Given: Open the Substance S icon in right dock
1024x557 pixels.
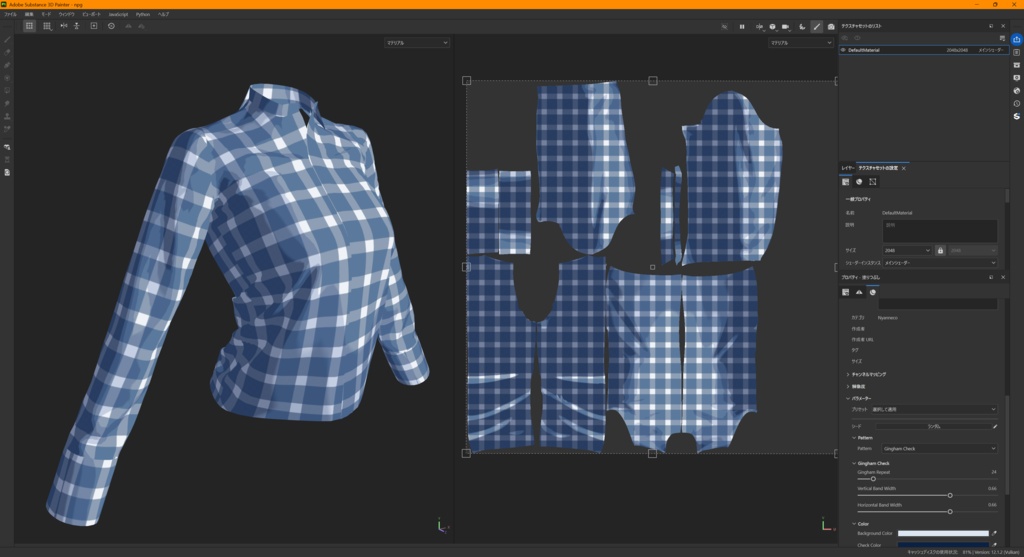Looking at the screenshot, I should (1017, 116).
